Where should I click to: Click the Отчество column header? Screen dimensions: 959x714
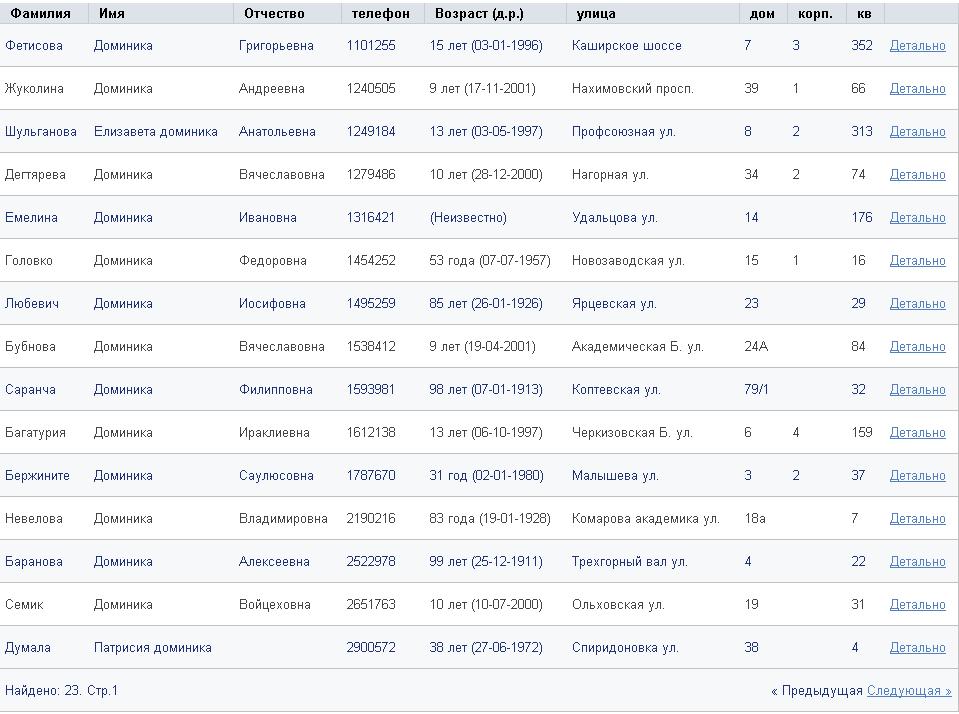(274, 14)
